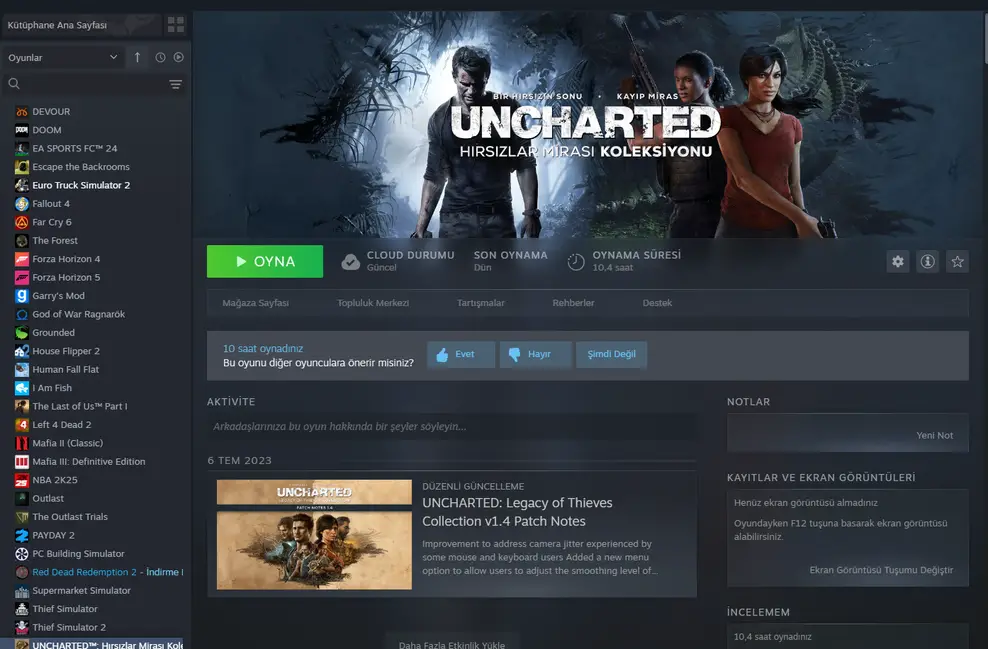988x649 pixels.
Task: Select DOOM in the game list
Action: [x=47, y=130]
